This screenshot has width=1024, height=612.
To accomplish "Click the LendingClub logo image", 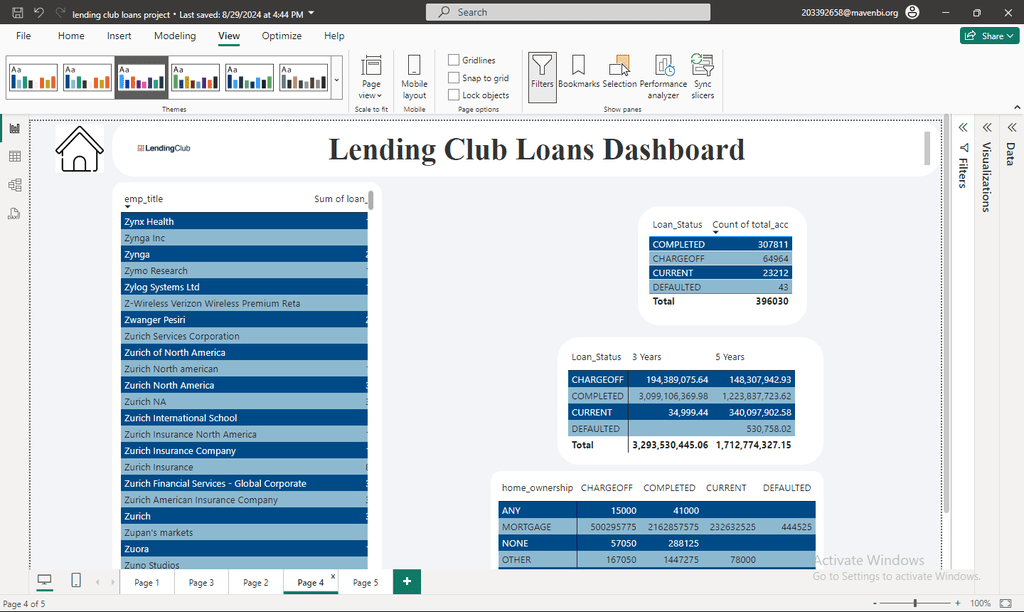I will pos(164,148).
